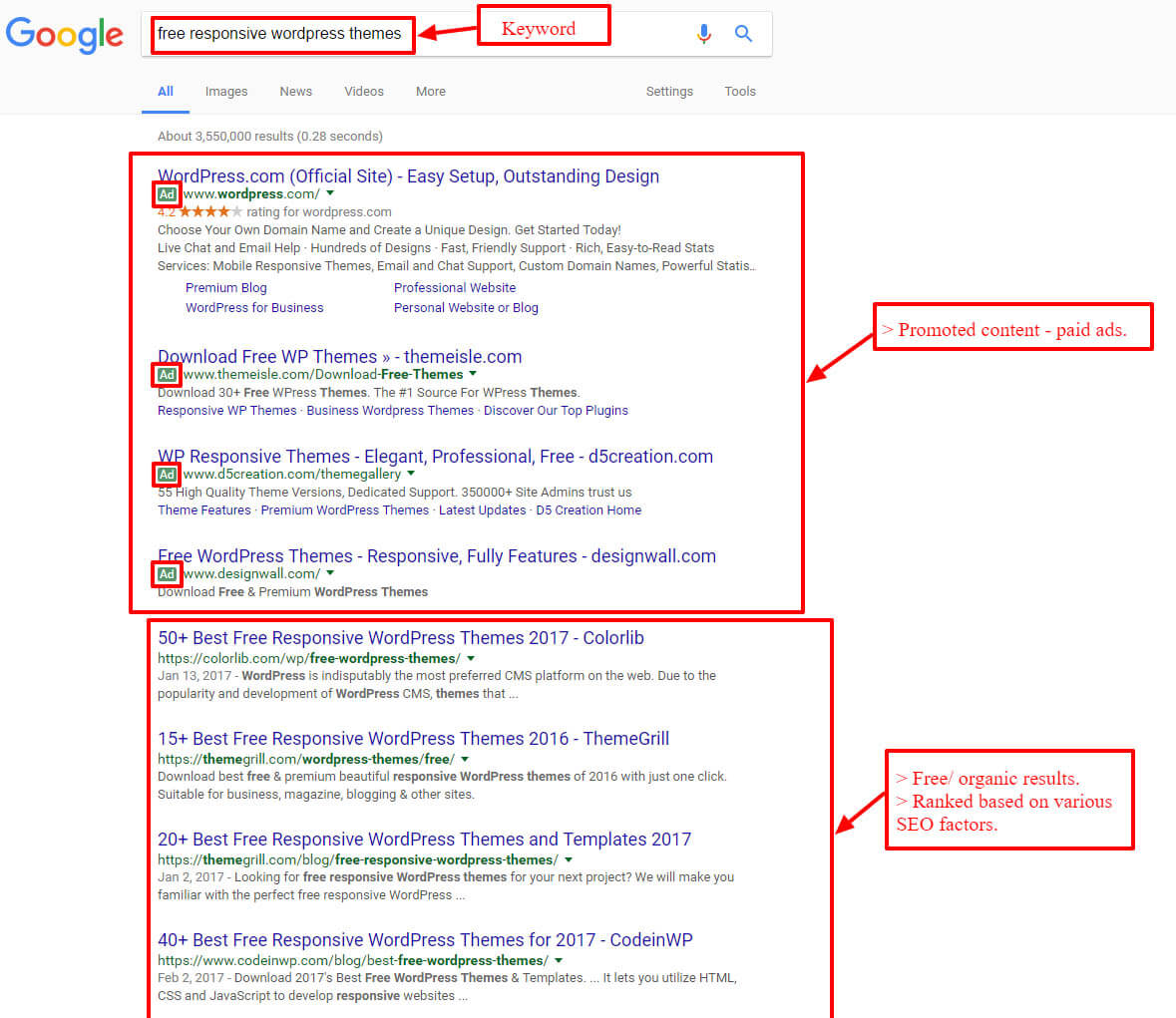The height and width of the screenshot is (1018, 1176).
Task: Click the magnifying glass search icon
Action: (743, 33)
